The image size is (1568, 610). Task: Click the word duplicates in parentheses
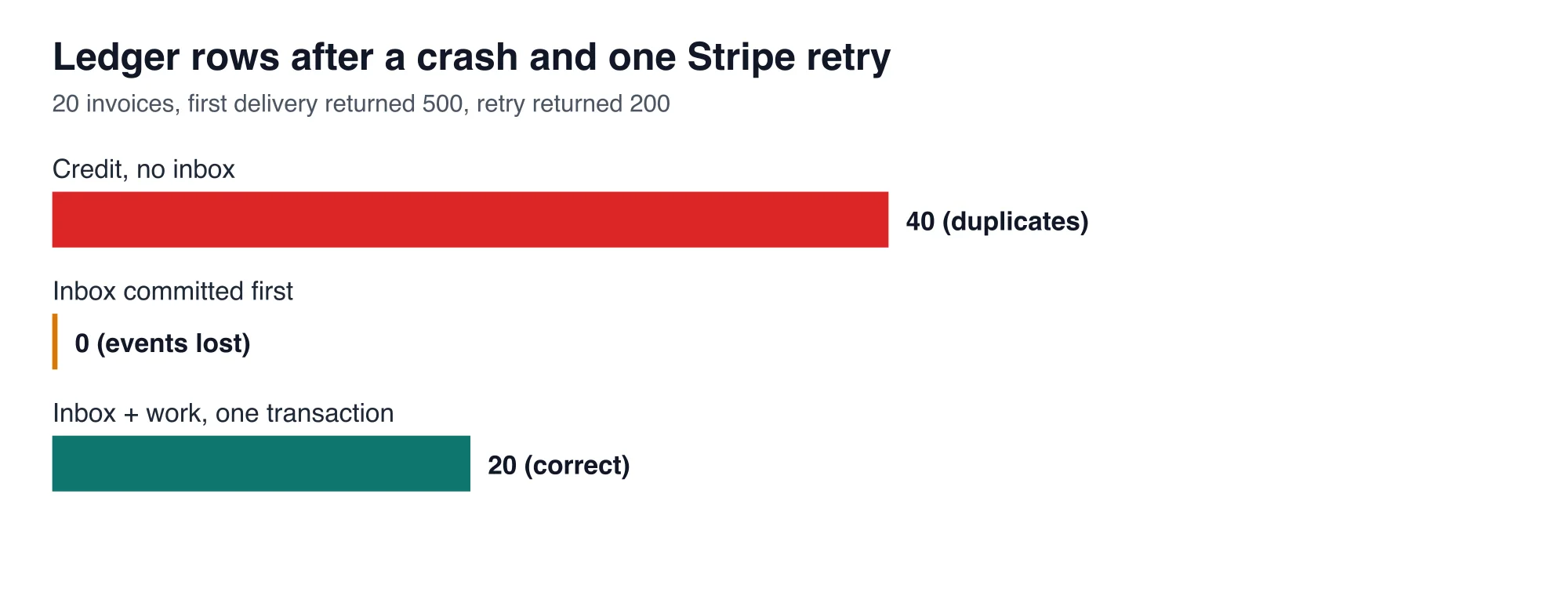click(1015, 222)
